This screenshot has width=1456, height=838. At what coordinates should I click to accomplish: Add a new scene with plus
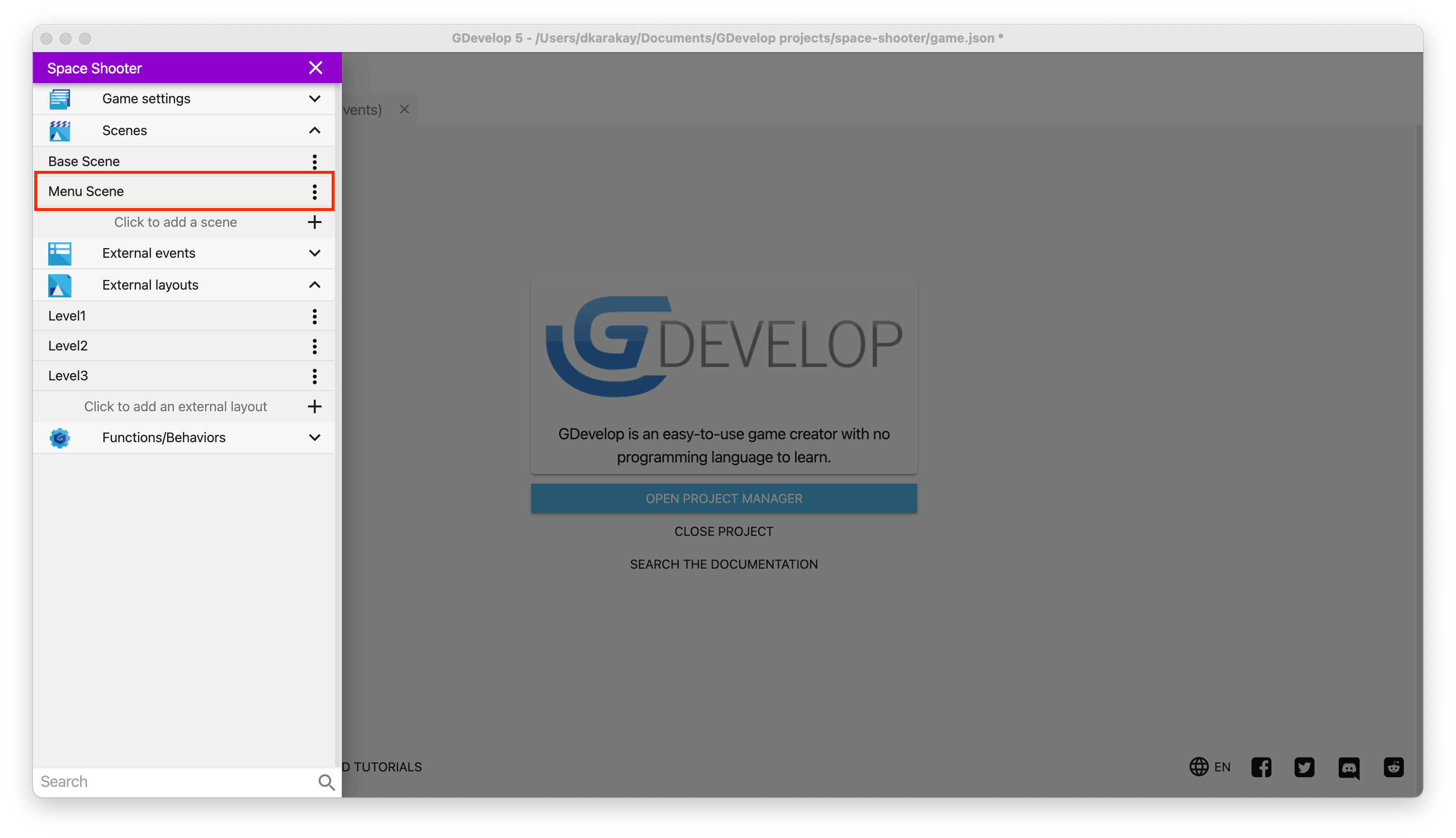(x=314, y=222)
